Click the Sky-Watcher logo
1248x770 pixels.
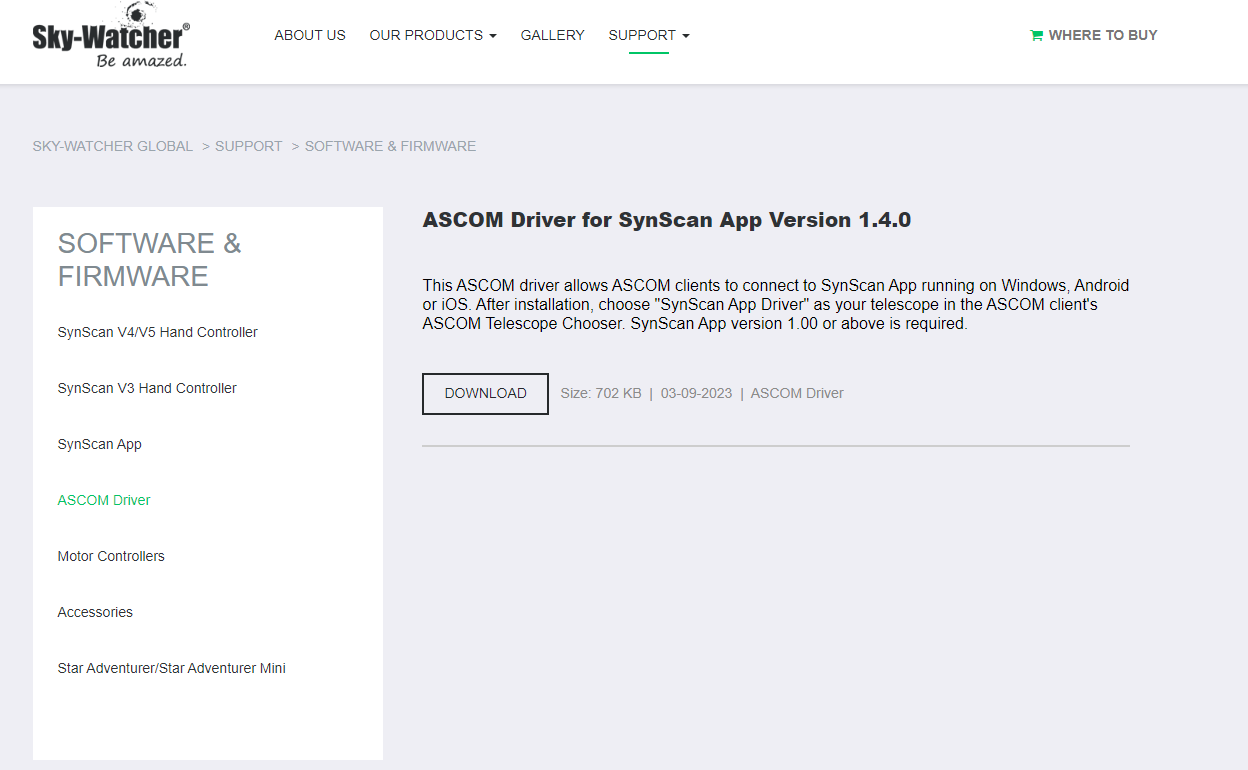pos(110,37)
